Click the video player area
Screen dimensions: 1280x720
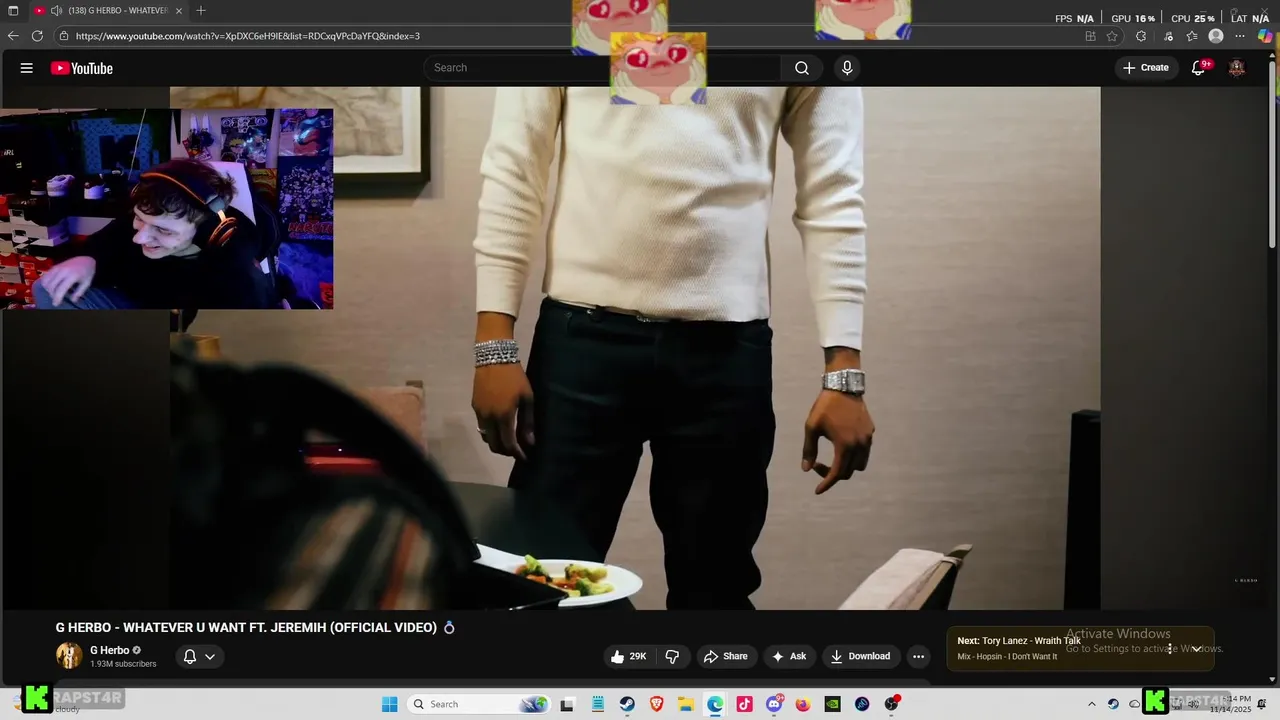(635, 348)
